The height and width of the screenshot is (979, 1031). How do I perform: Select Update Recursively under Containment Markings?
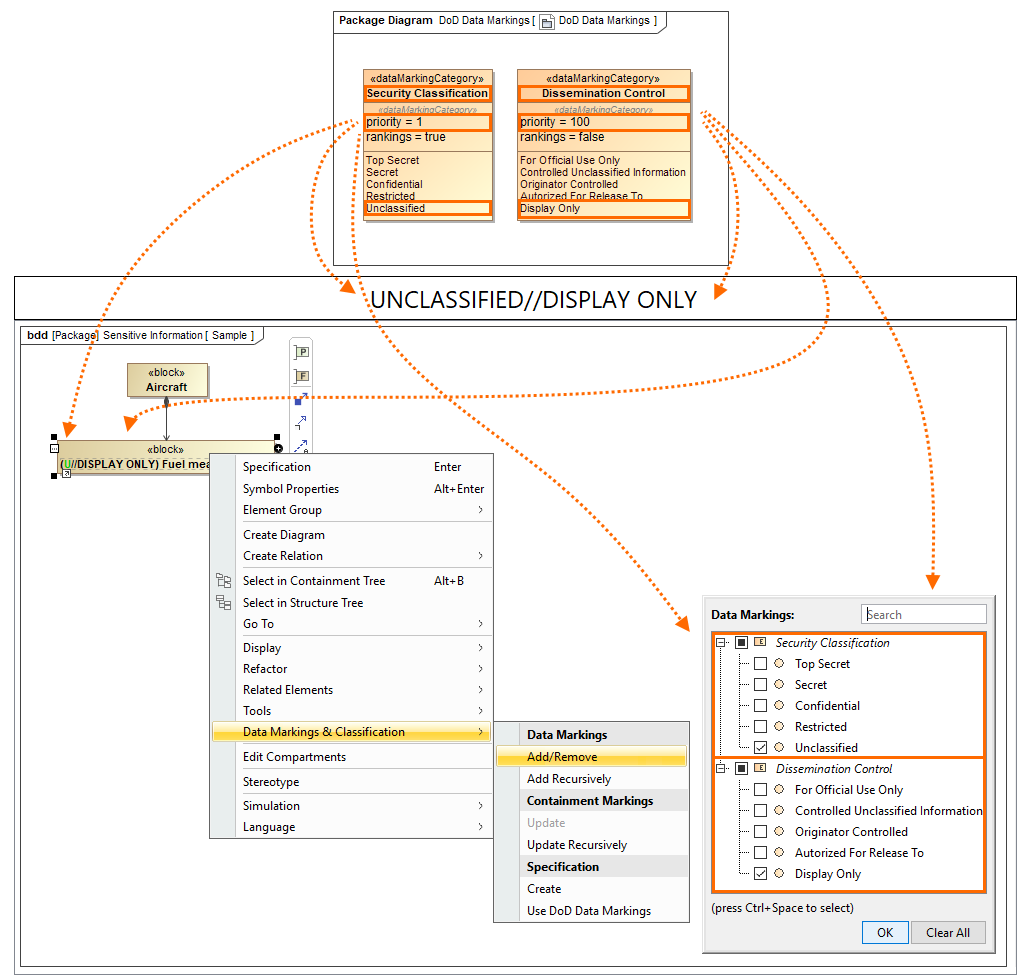pos(591,845)
